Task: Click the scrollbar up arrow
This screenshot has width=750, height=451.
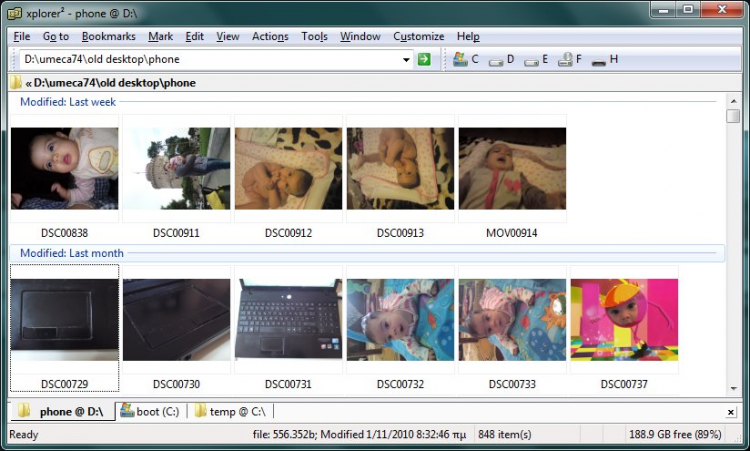Action: coord(733,101)
